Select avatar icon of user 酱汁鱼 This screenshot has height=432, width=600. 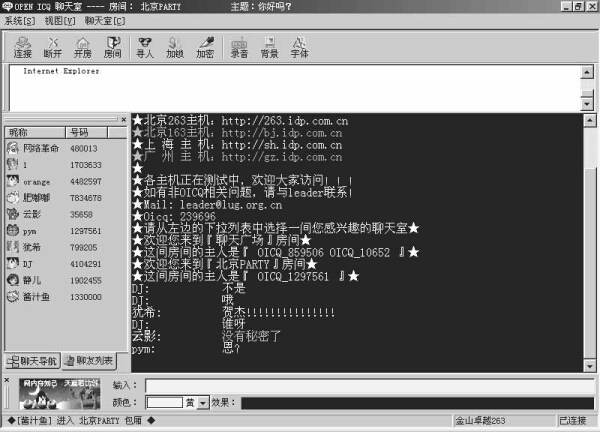[13, 296]
